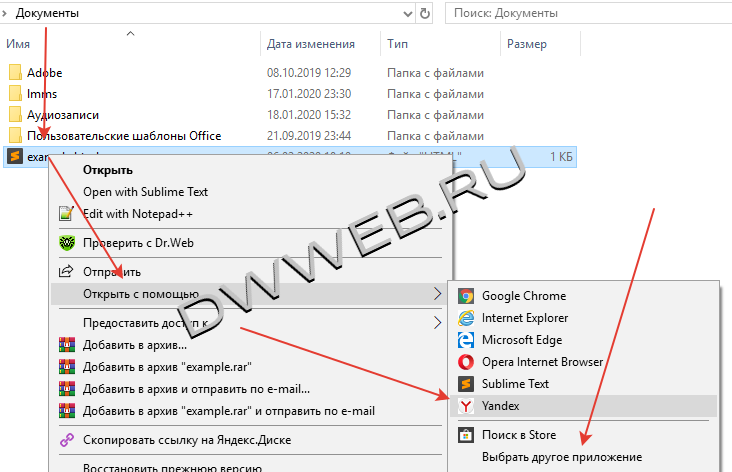The width and height of the screenshot is (732, 472).
Task: Expand the Предоставить доступ к submenu arrow
Action: tap(437, 323)
